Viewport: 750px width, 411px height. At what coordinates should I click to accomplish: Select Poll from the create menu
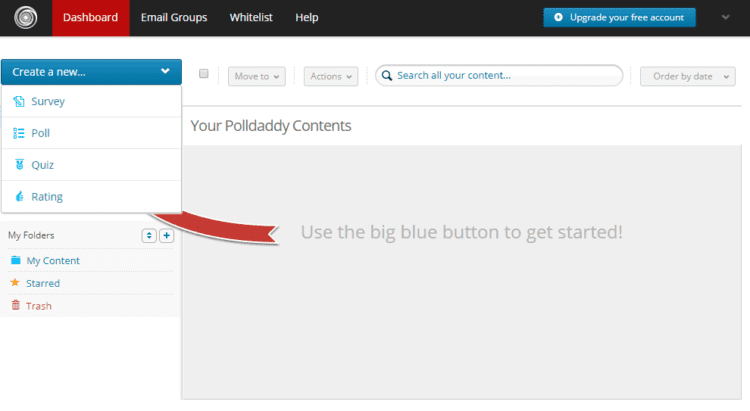(91, 133)
